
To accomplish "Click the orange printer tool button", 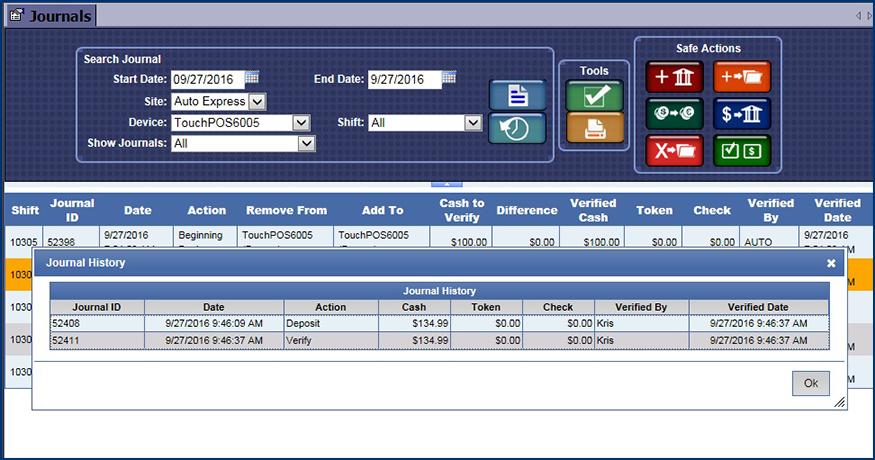I will pyautogui.click(x=594, y=127).
